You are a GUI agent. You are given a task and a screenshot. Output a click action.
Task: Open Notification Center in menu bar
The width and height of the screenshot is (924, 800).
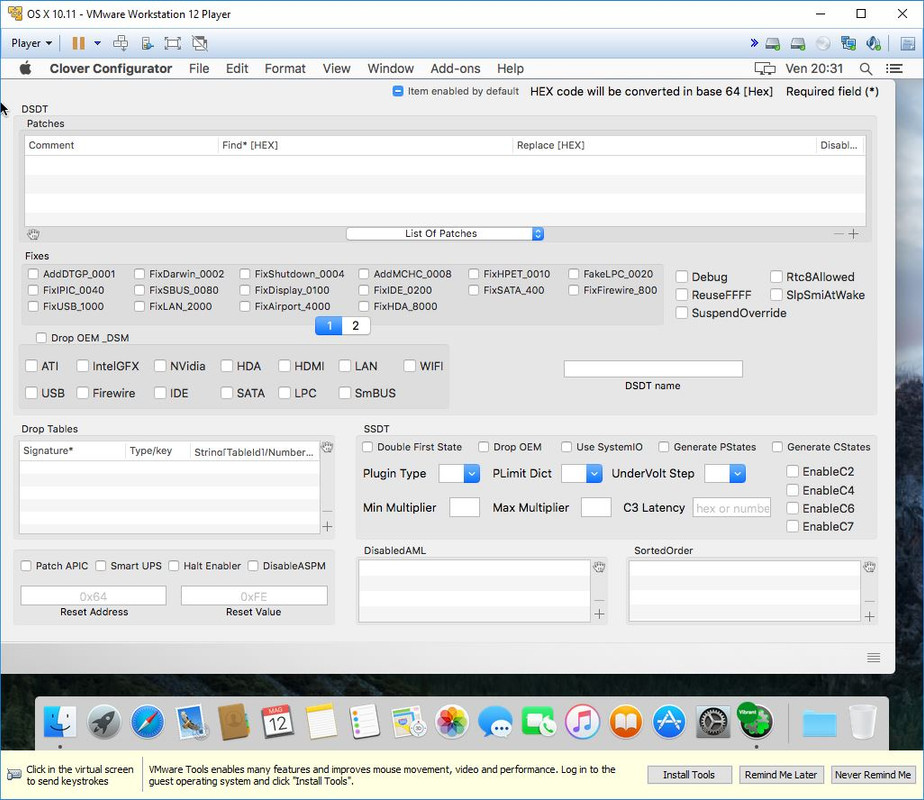[895, 69]
